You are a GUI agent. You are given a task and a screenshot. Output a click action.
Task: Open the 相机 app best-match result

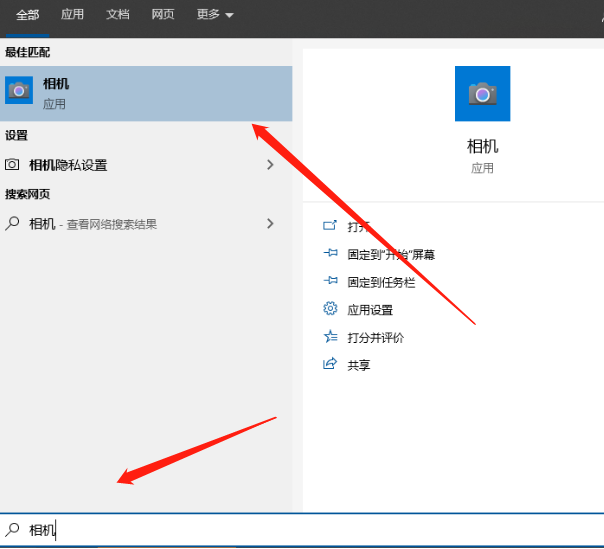(146, 94)
